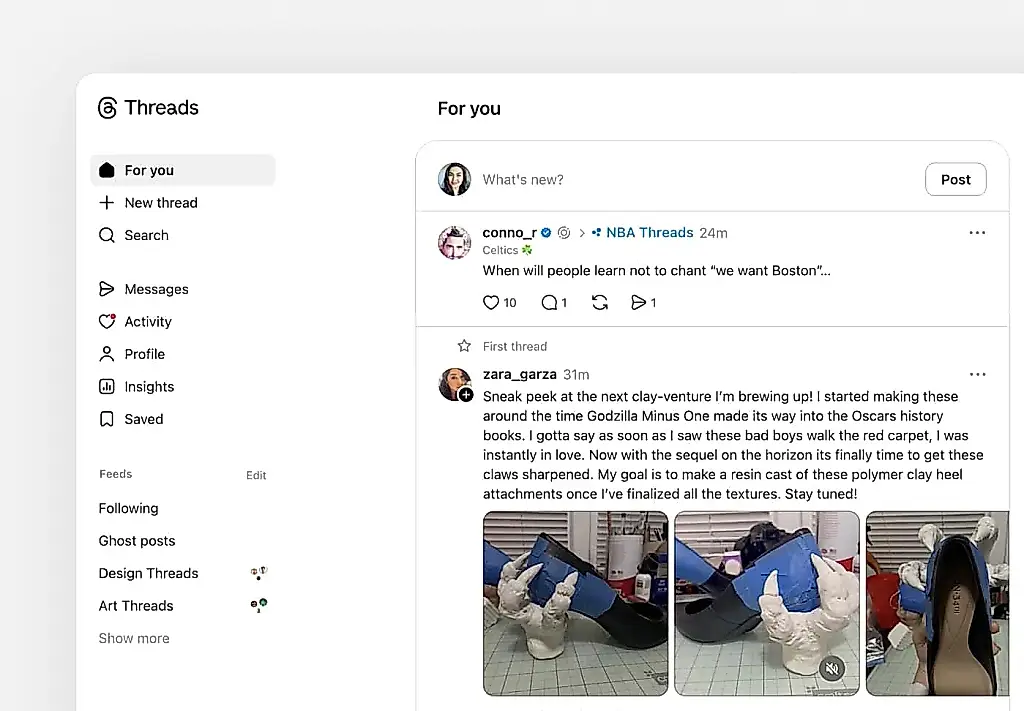1024x711 pixels.
Task: Open Saved posts
Action: pyautogui.click(x=131, y=419)
